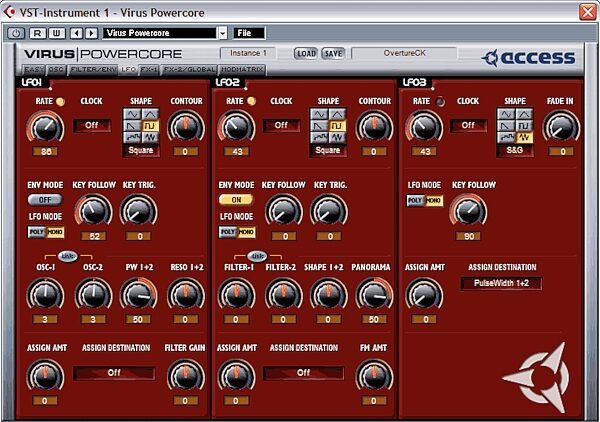Select the sample & hold shape for LFO1
Image resolution: width=600 pixels, height=422 pixels.
coord(132,137)
